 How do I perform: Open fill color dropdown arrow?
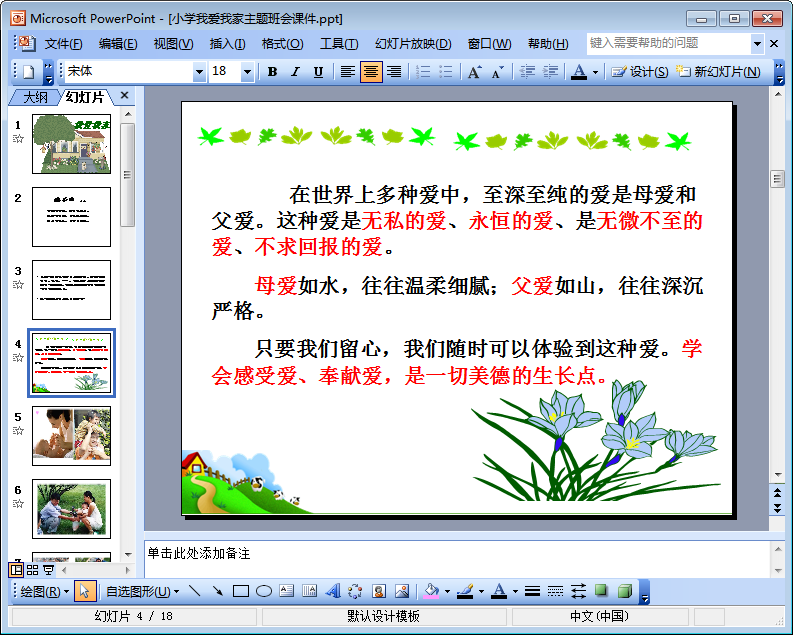pyautogui.click(x=448, y=591)
